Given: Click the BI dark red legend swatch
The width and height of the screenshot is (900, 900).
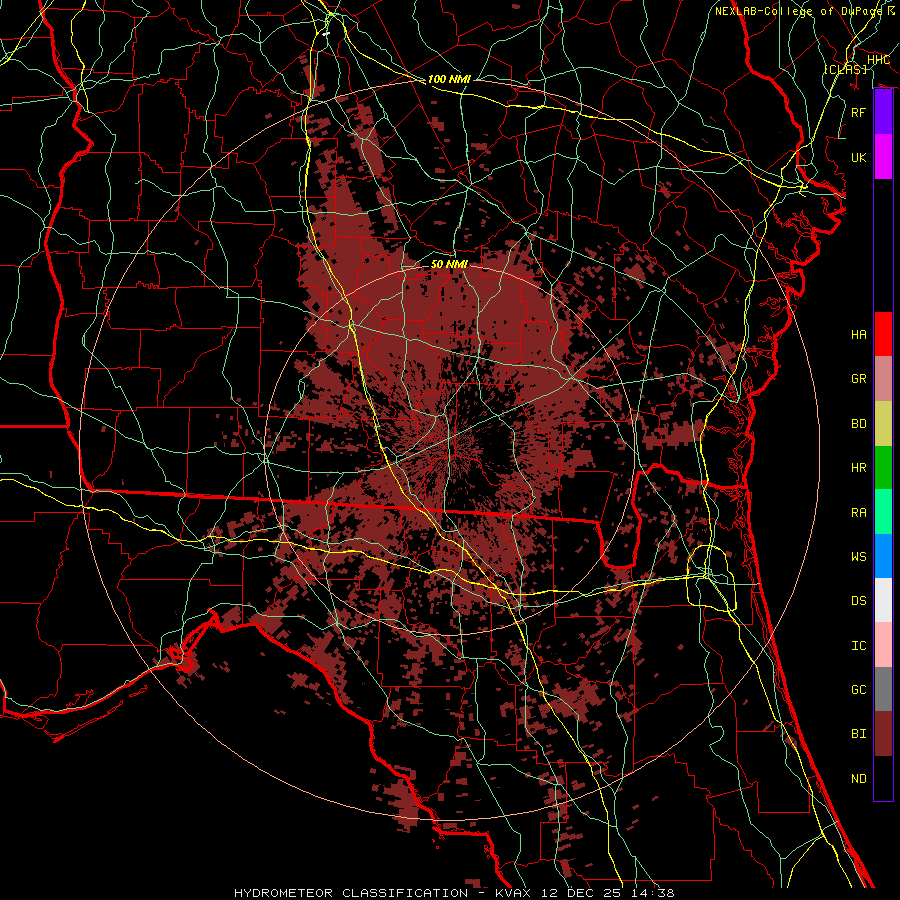Looking at the screenshot, I should click(x=883, y=734).
